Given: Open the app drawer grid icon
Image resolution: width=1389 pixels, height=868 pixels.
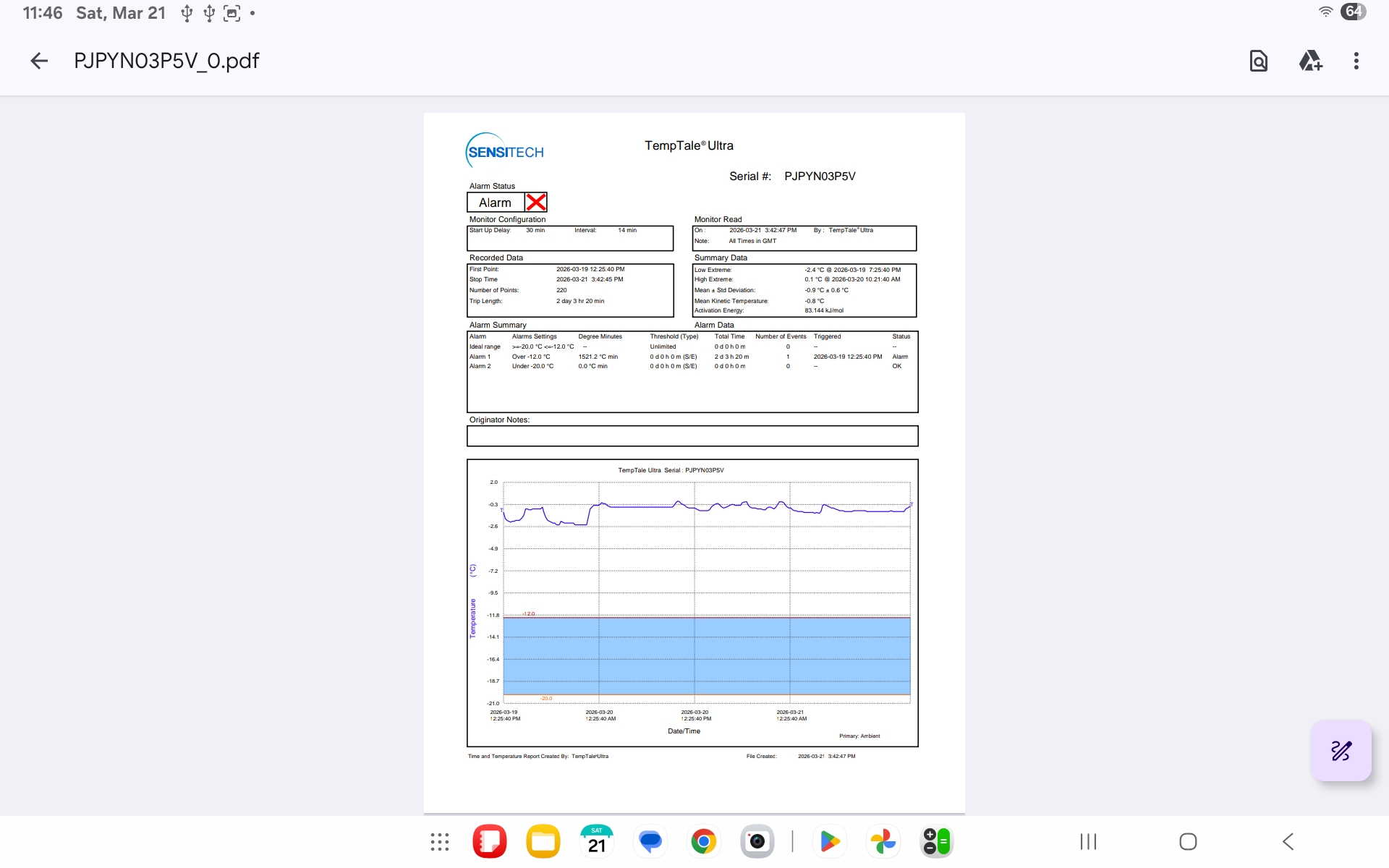Looking at the screenshot, I should tap(440, 842).
